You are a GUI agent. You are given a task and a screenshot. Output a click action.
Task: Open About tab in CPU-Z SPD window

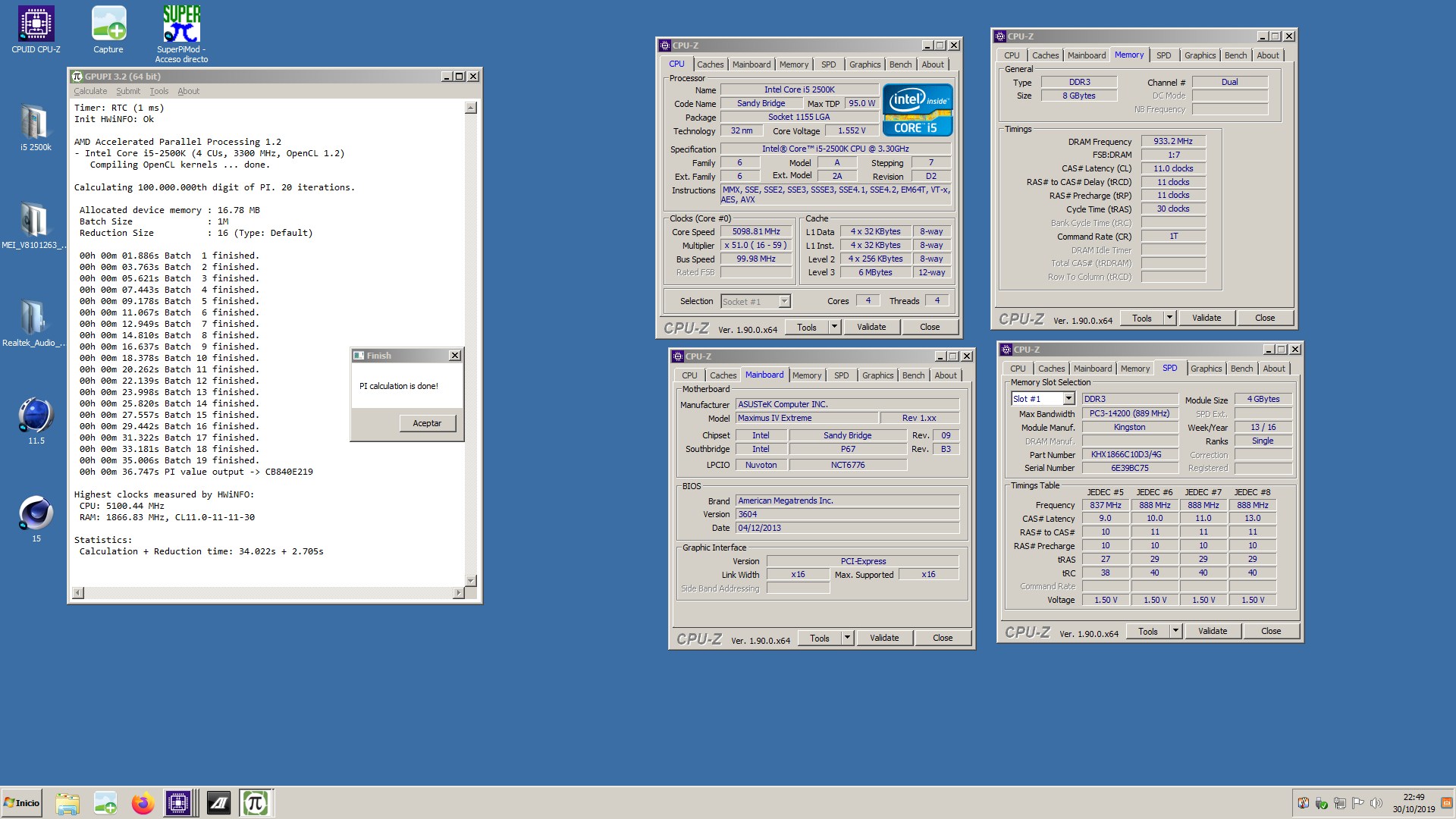(1274, 369)
